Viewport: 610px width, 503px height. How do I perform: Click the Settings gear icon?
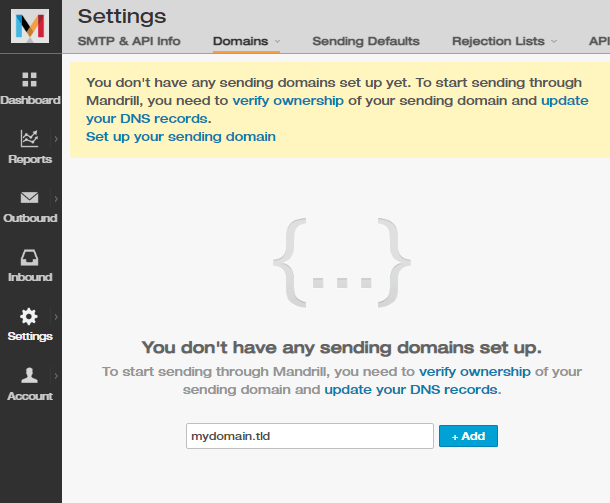pyautogui.click(x=29, y=316)
